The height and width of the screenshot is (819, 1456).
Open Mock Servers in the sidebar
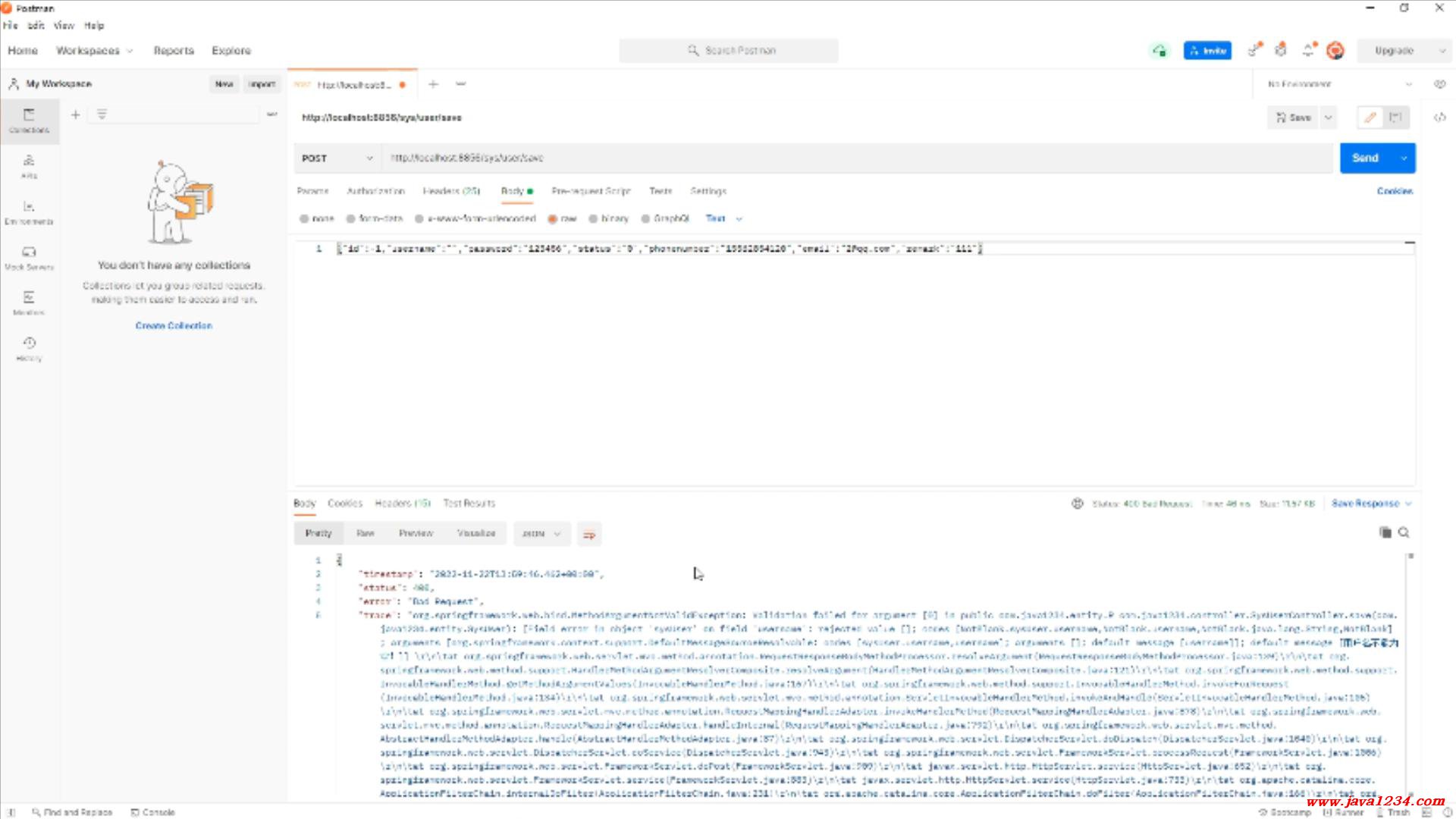(x=29, y=258)
